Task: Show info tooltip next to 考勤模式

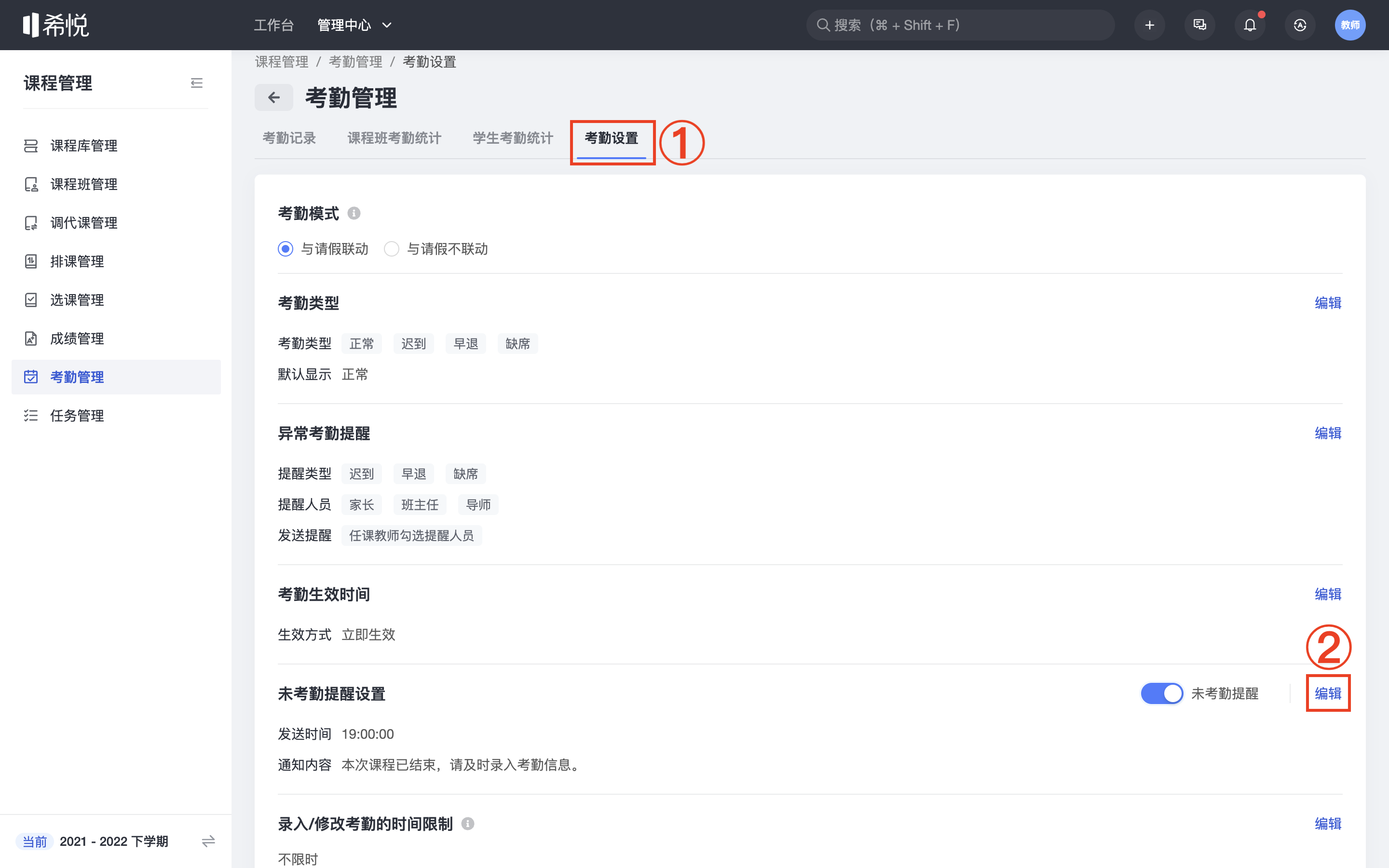Action: [354, 214]
